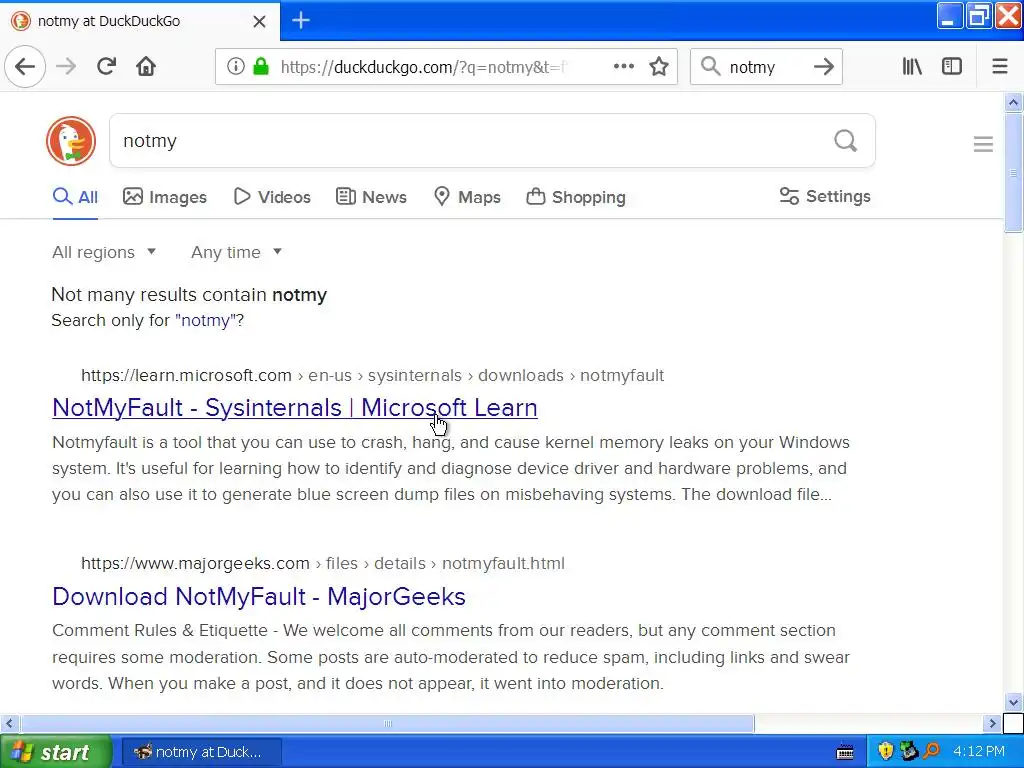Select notmy at Duck... taskbar button

pyautogui.click(x=200, y=752)
